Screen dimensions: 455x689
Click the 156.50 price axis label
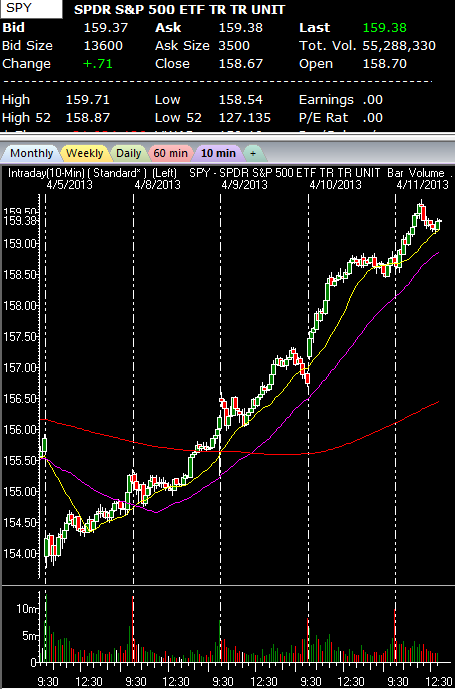[18, 399]
